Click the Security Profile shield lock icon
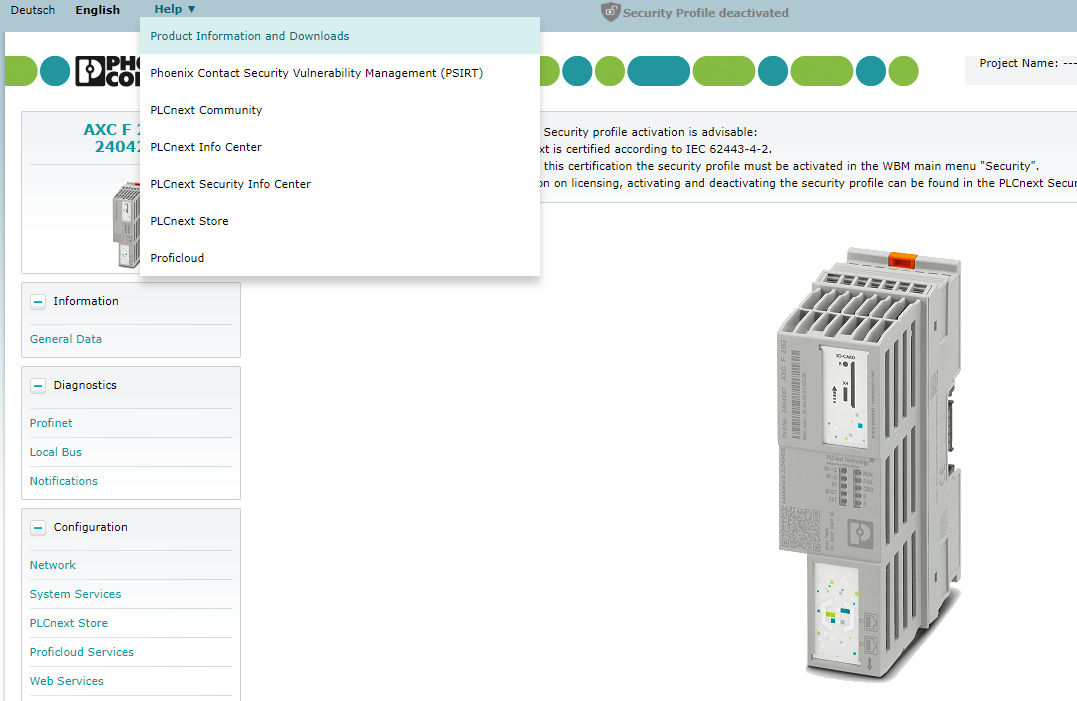 [x=610, y=12]
